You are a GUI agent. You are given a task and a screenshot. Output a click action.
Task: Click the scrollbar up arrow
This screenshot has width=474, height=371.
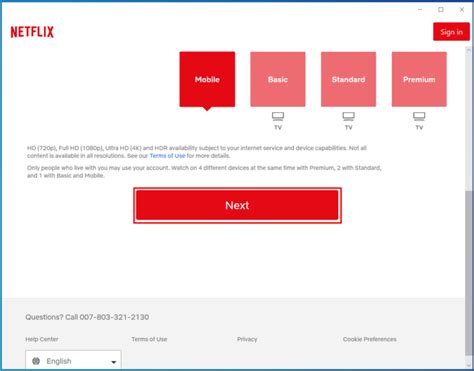(x=469, y=50)
